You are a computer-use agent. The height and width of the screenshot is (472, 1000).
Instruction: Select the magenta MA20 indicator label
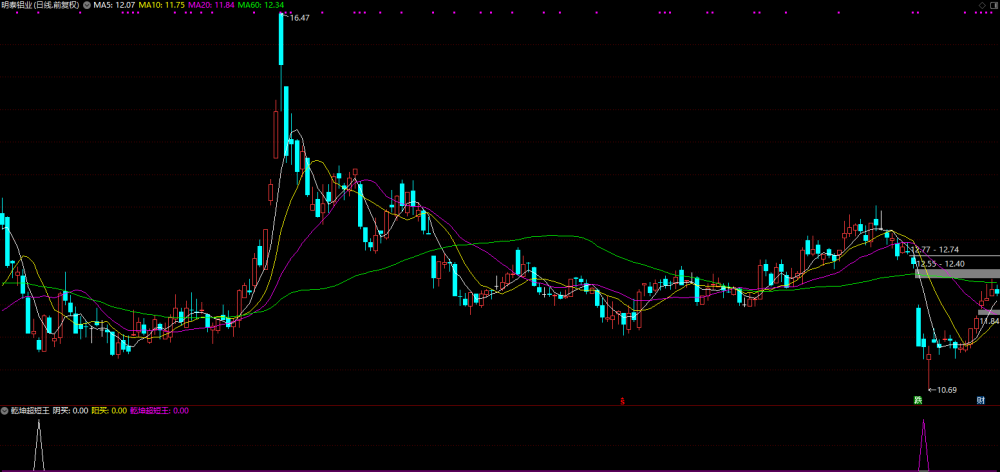pyautogui.click(x=212, y=4)
